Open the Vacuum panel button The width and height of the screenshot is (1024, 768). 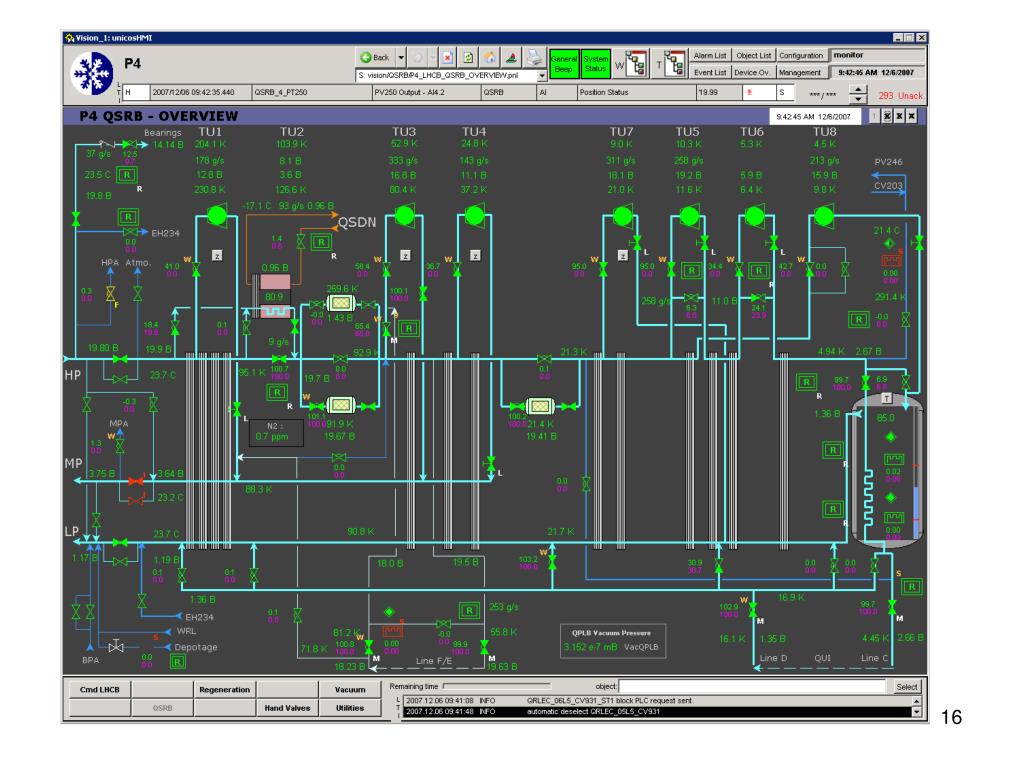[350, 690]
